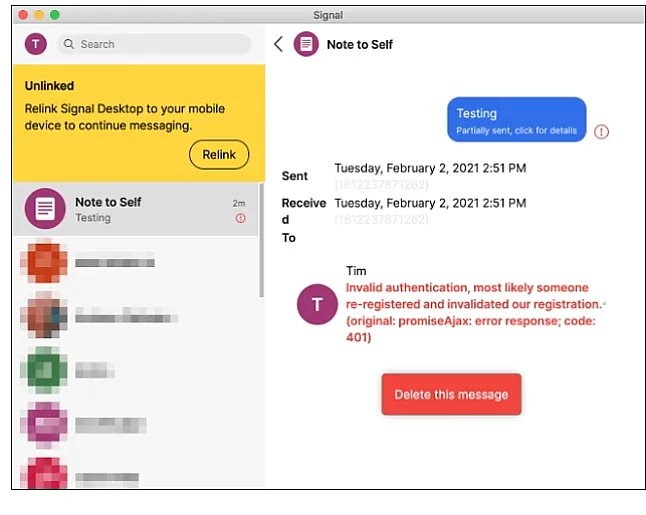Click the Search input field
Viewport: 646px width, 515px height.
tap(154, 44)
